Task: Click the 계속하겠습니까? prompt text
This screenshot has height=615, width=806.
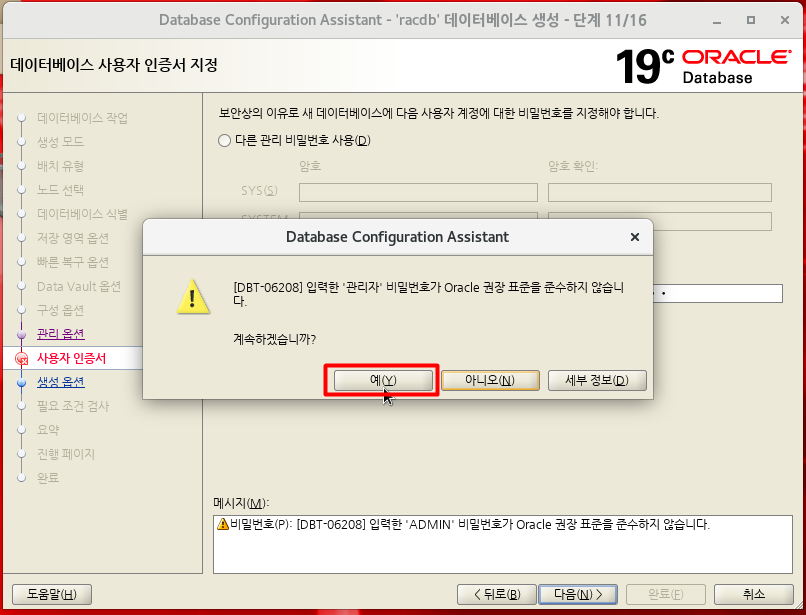Action: 274,339
